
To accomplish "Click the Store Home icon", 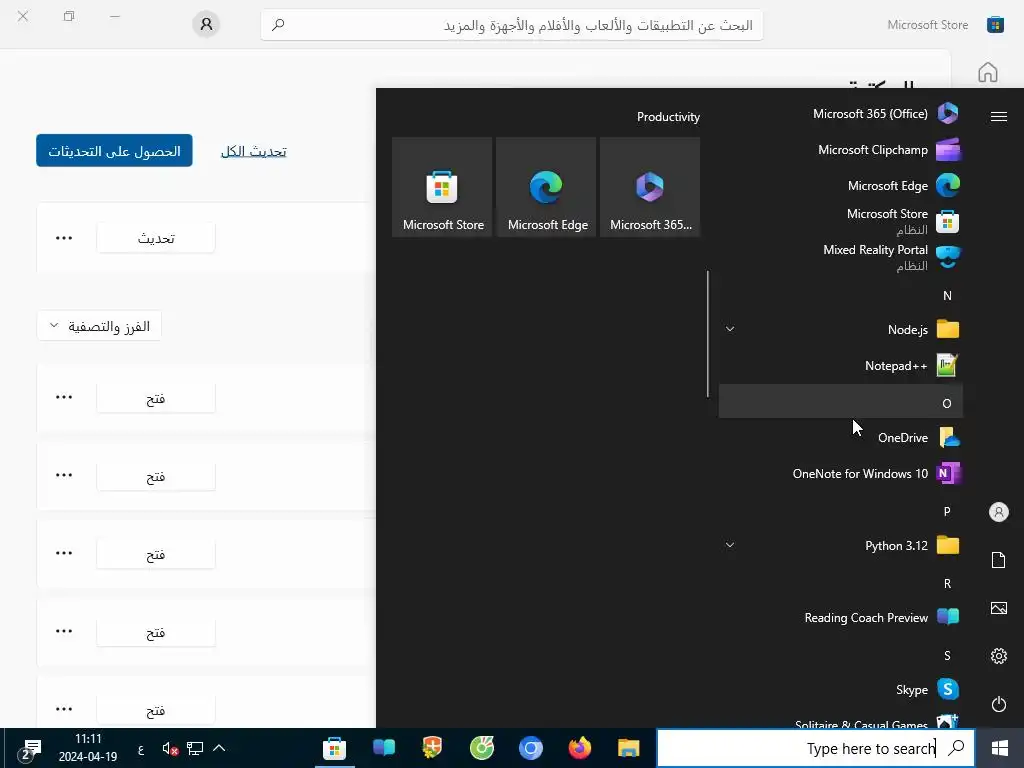I will pyautogui.click(x=987, y=72).
